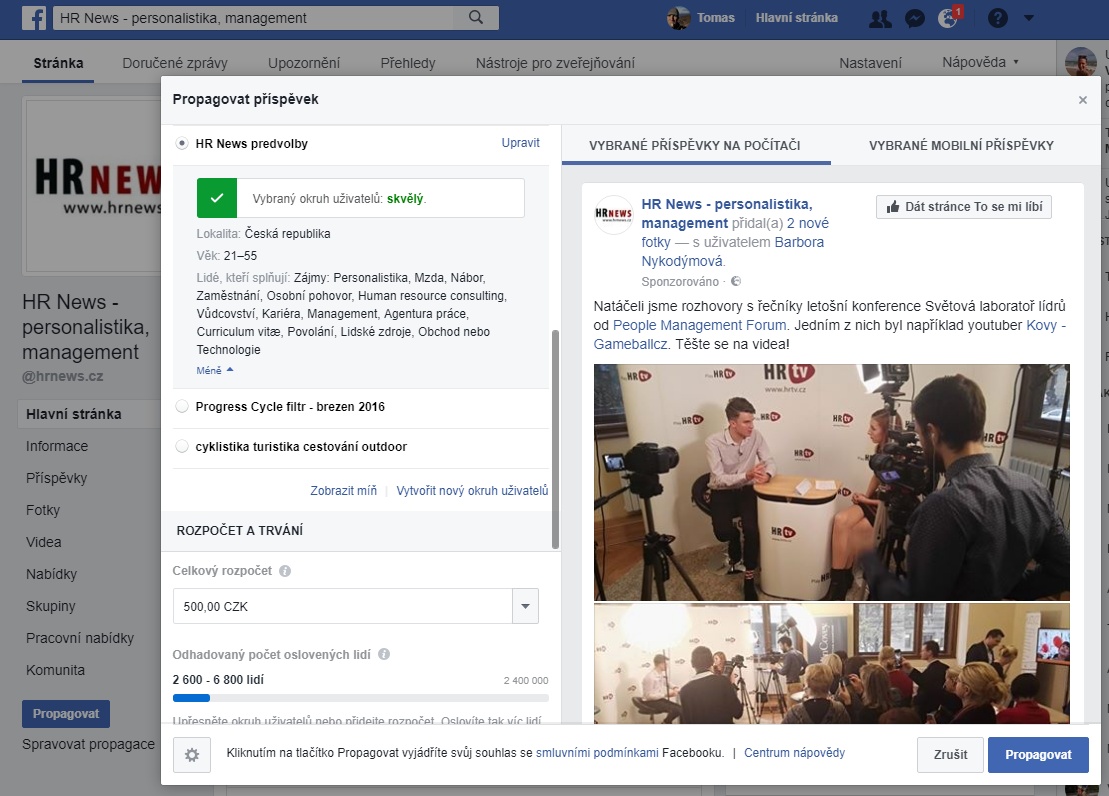Open smluvními podmínkami link

[x=597, y=753]
